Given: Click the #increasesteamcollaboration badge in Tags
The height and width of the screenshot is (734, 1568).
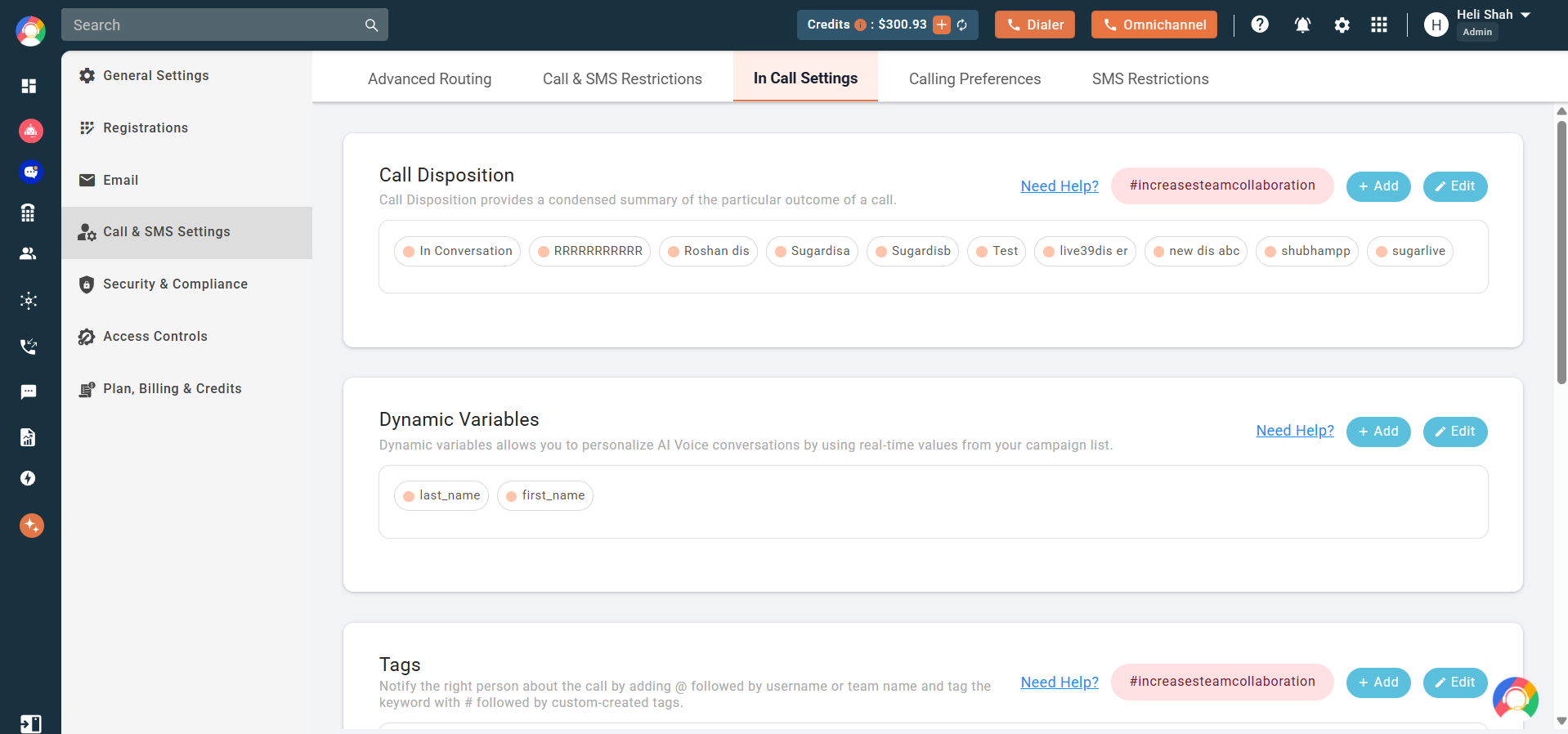Looking at the screenshot, I should click(1222, 682).
